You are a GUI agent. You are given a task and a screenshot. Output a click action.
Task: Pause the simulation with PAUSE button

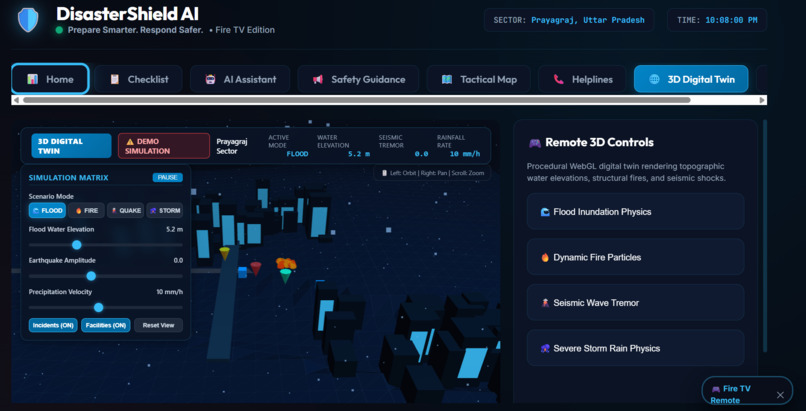tap(168, 177)
